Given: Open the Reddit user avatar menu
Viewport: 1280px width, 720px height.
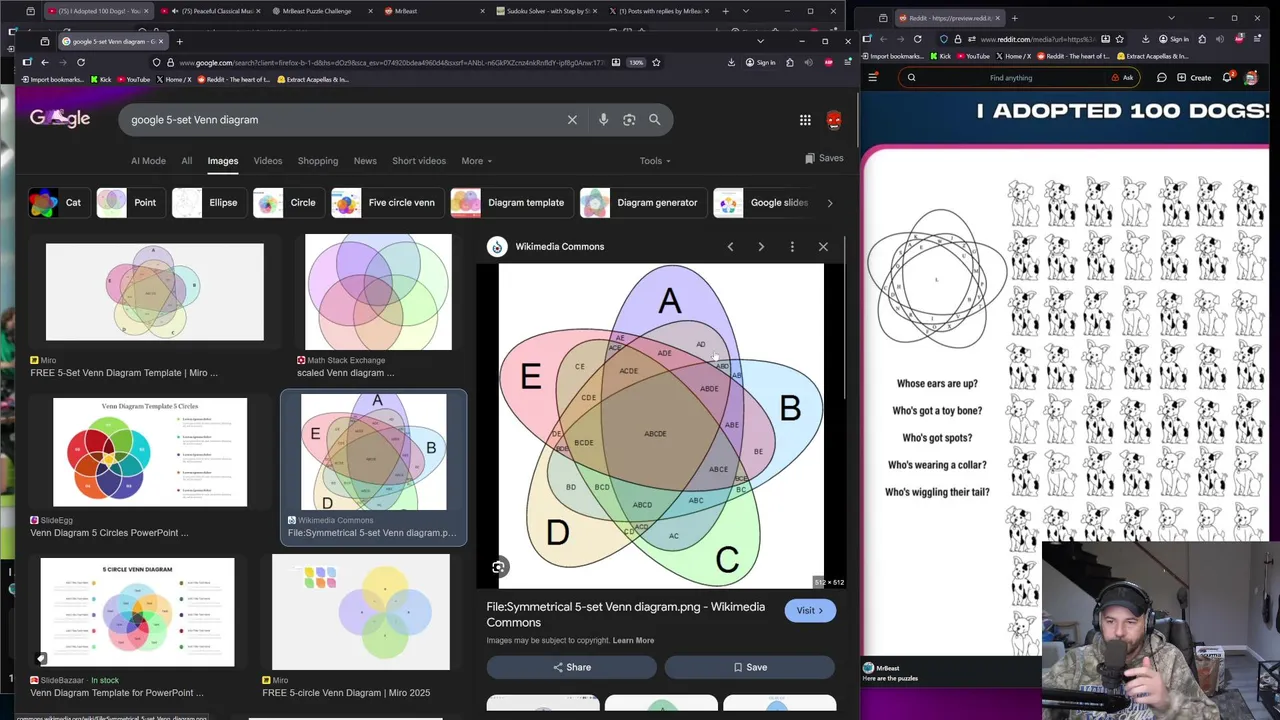Looking at the screenshot, I should pyautogui.click(x=1251, y=77).
